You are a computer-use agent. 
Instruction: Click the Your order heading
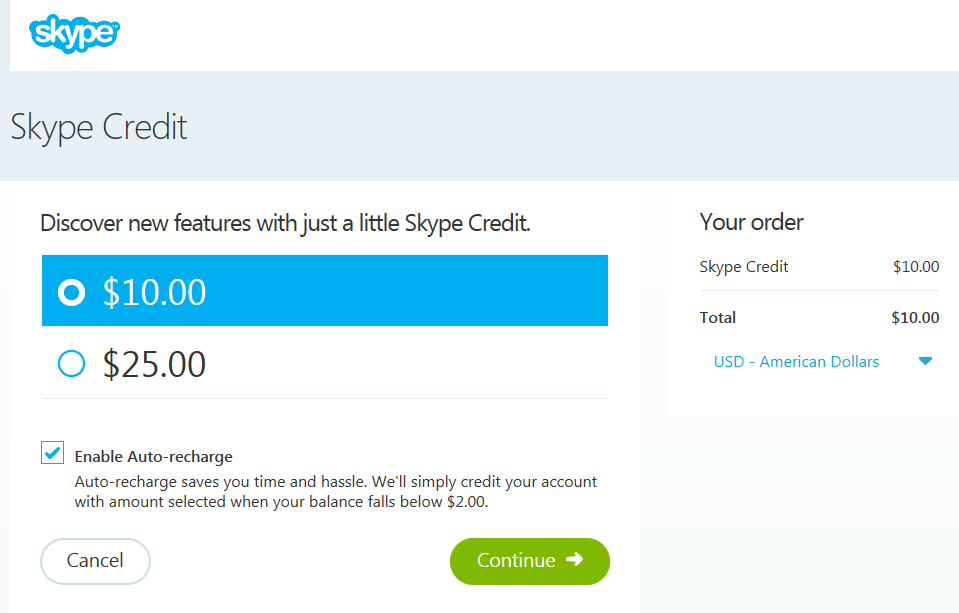751,222
